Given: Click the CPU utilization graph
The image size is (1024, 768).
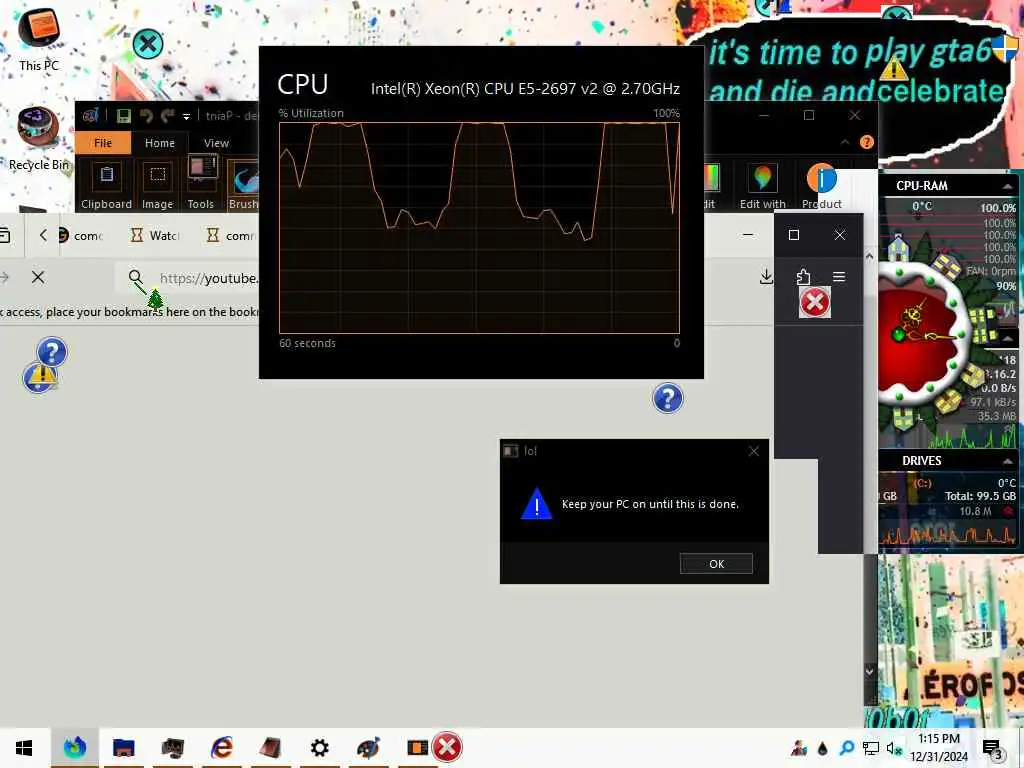Looking at the screenshot, I should click(x=479, y=228).
